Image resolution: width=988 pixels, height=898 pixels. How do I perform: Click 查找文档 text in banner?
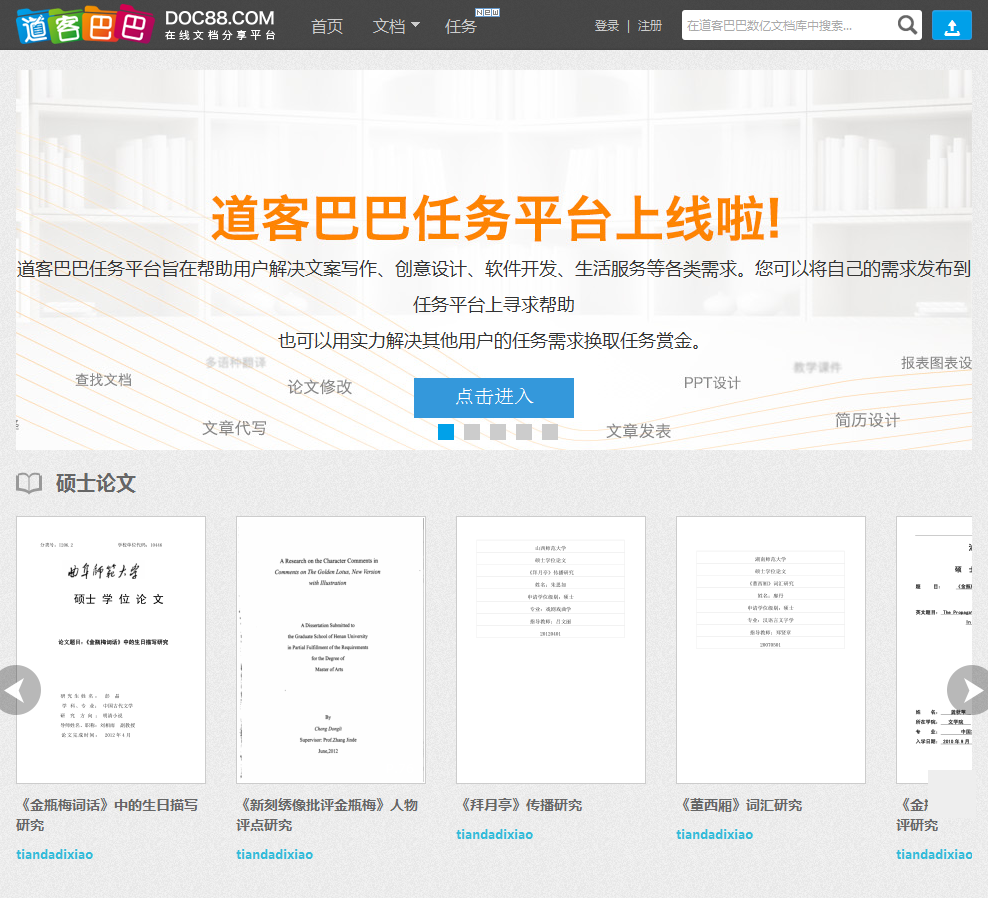(103, 380)
